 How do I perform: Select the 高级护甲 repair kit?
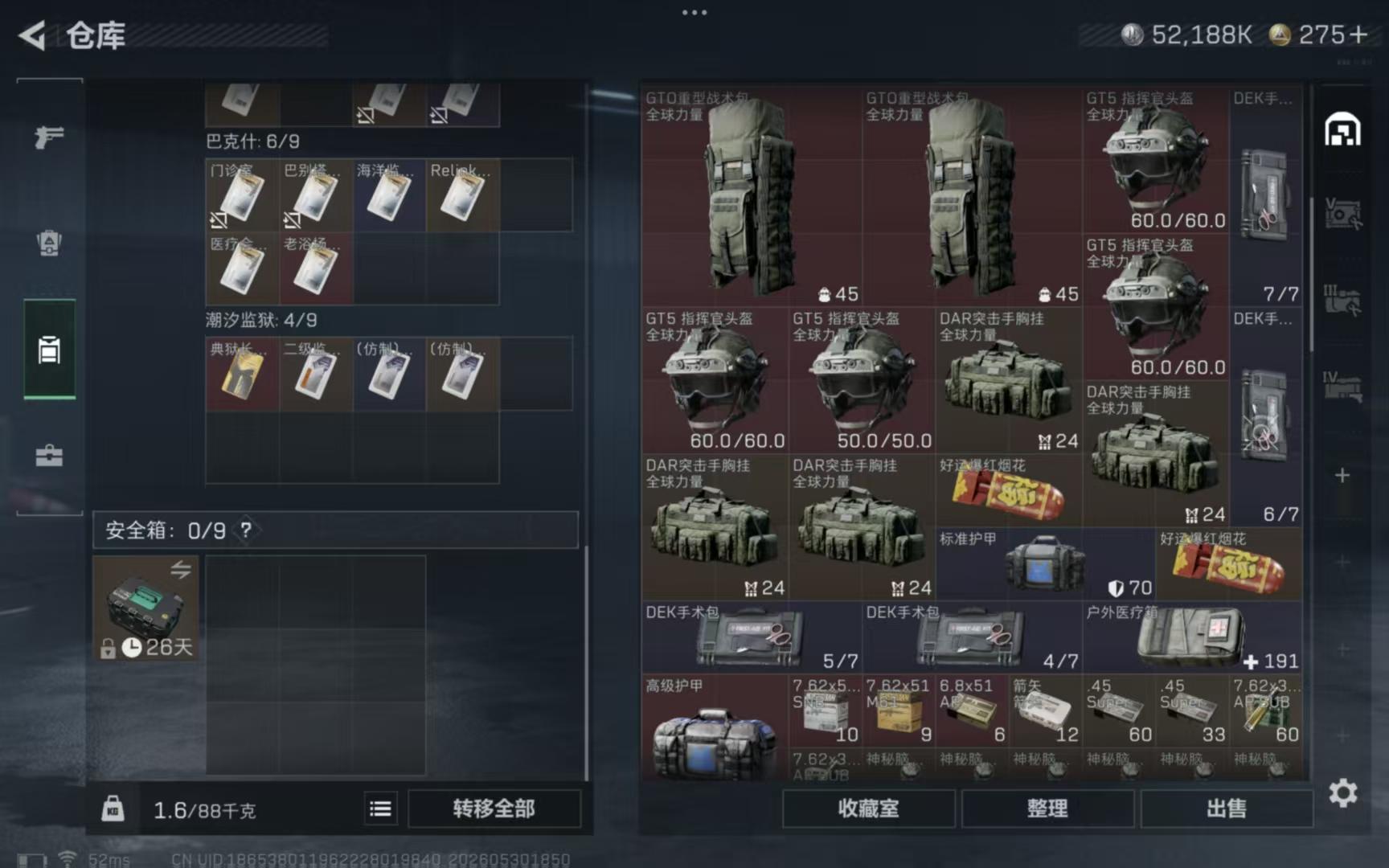pos(715,727)
